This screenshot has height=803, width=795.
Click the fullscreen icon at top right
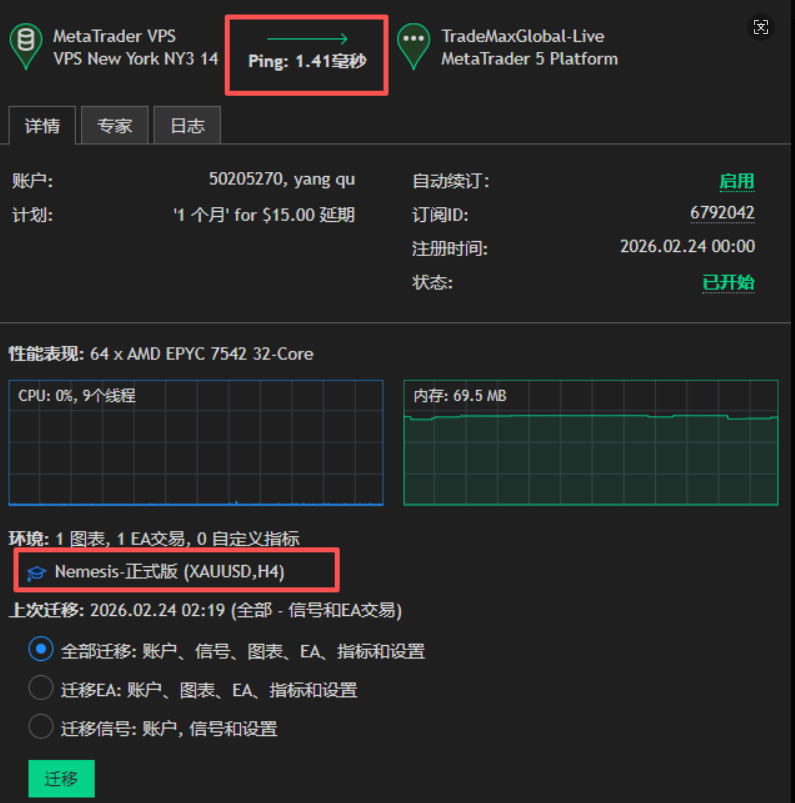click(761, 27)
